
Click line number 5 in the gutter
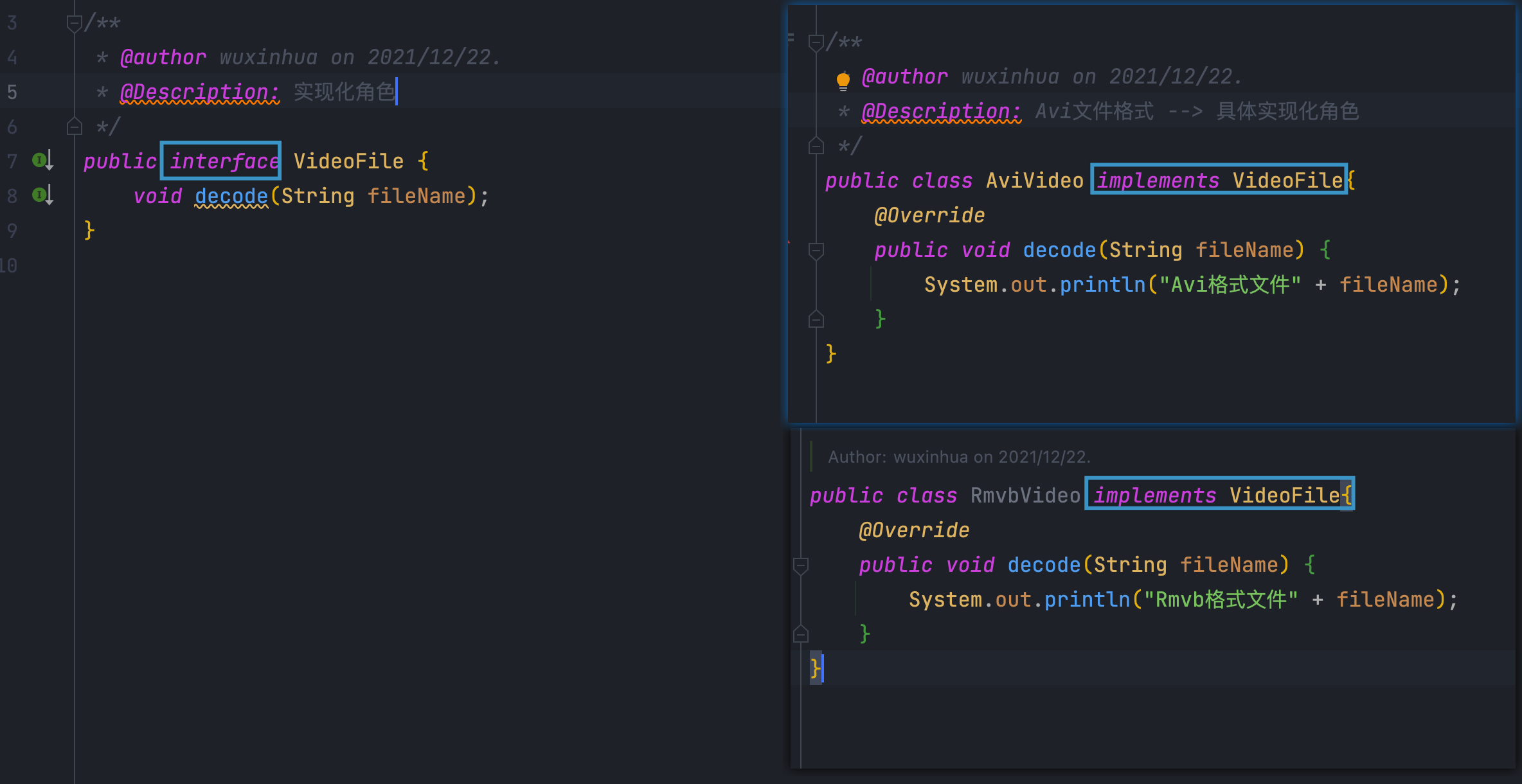point(12,92)
